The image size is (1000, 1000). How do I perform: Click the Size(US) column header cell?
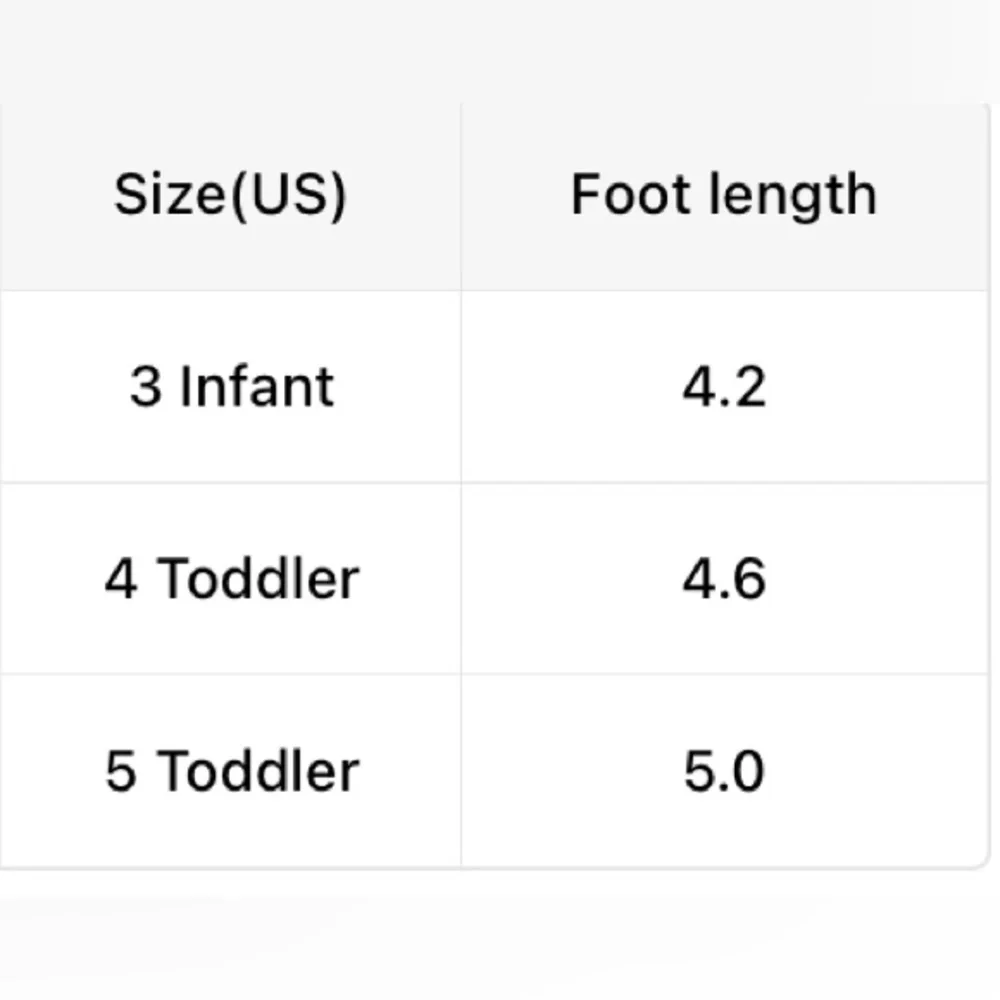point(230,196)
